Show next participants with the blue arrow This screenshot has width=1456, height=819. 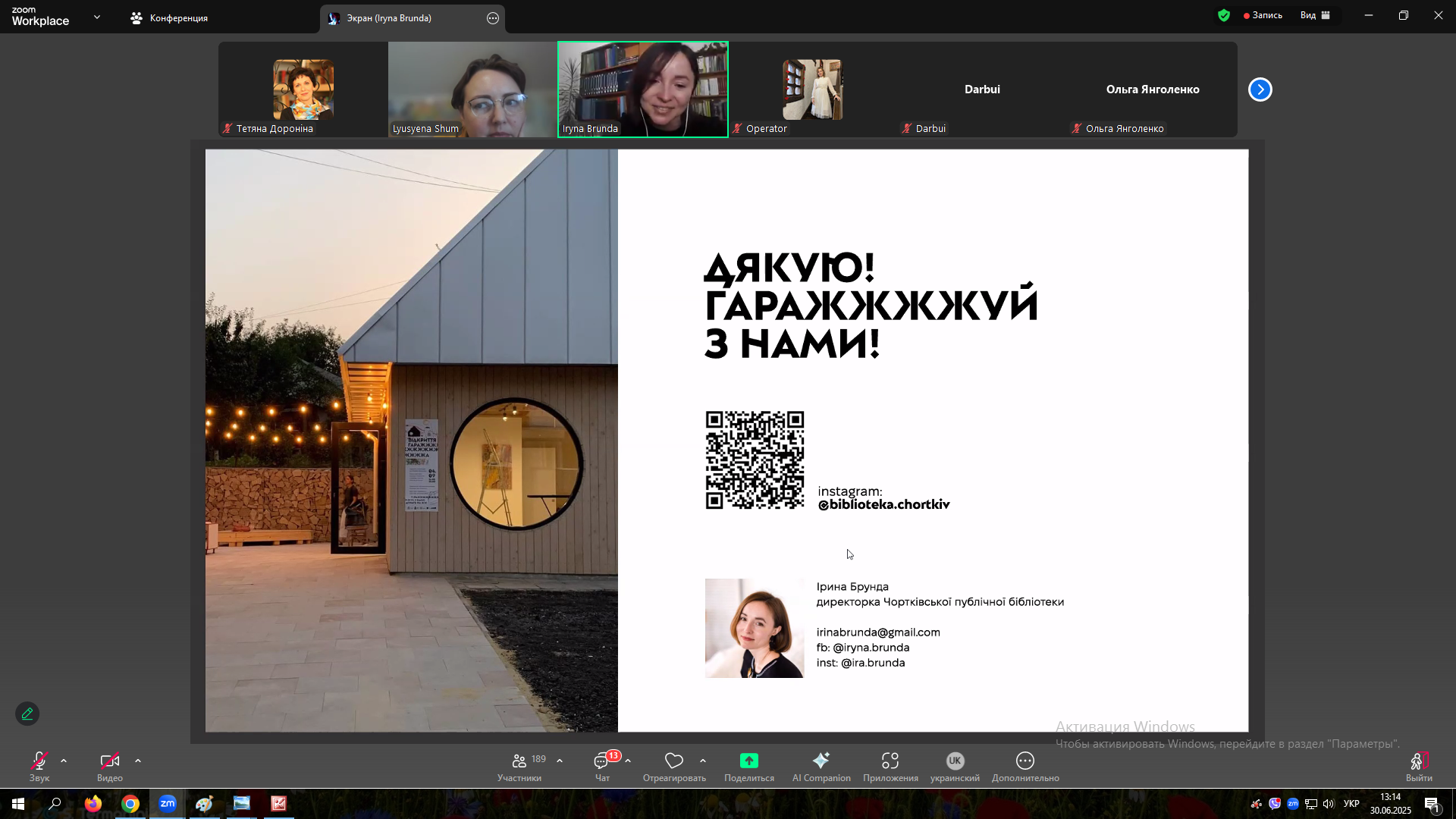(1260, 89)
